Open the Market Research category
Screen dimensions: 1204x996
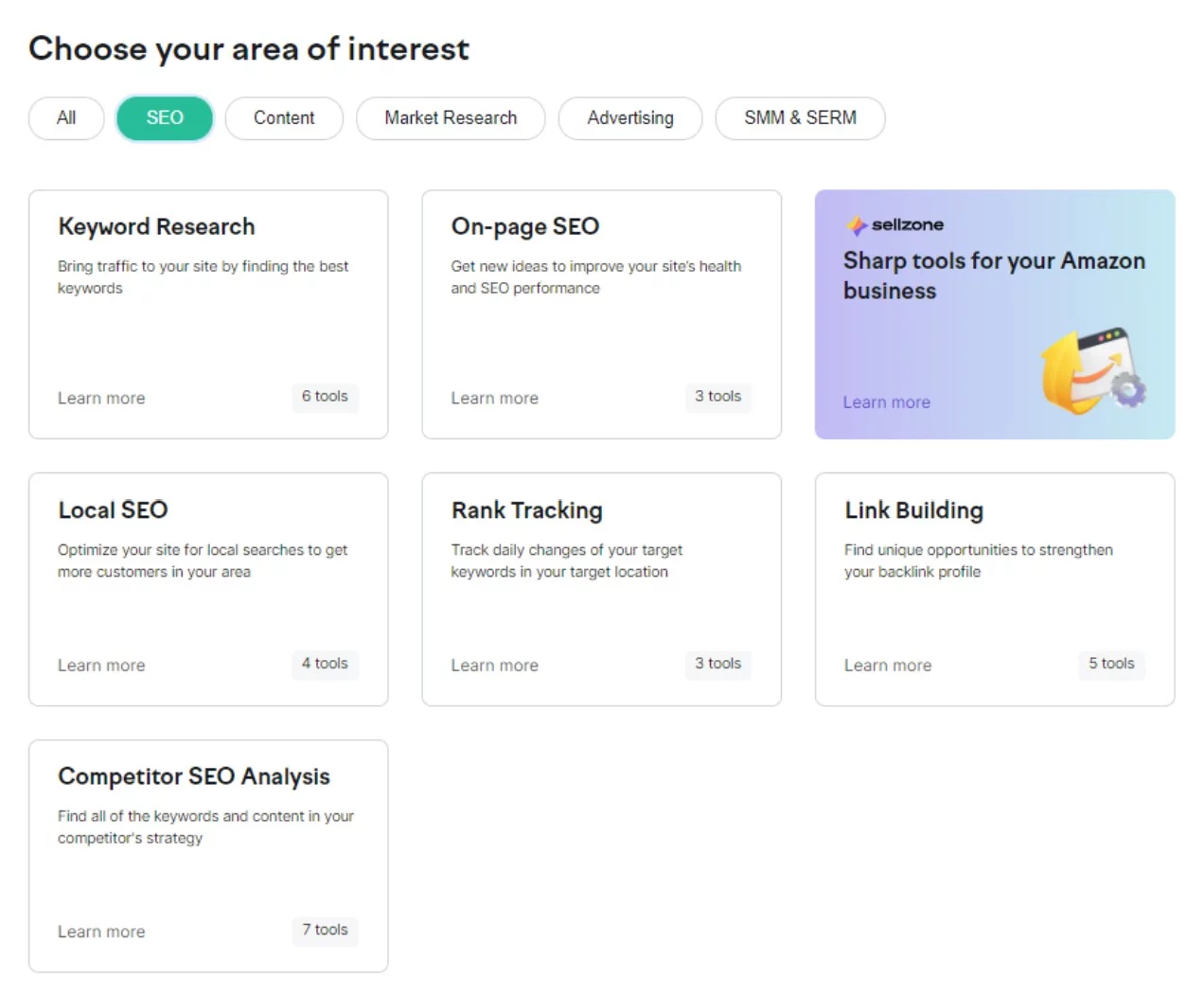coord(451,117)
